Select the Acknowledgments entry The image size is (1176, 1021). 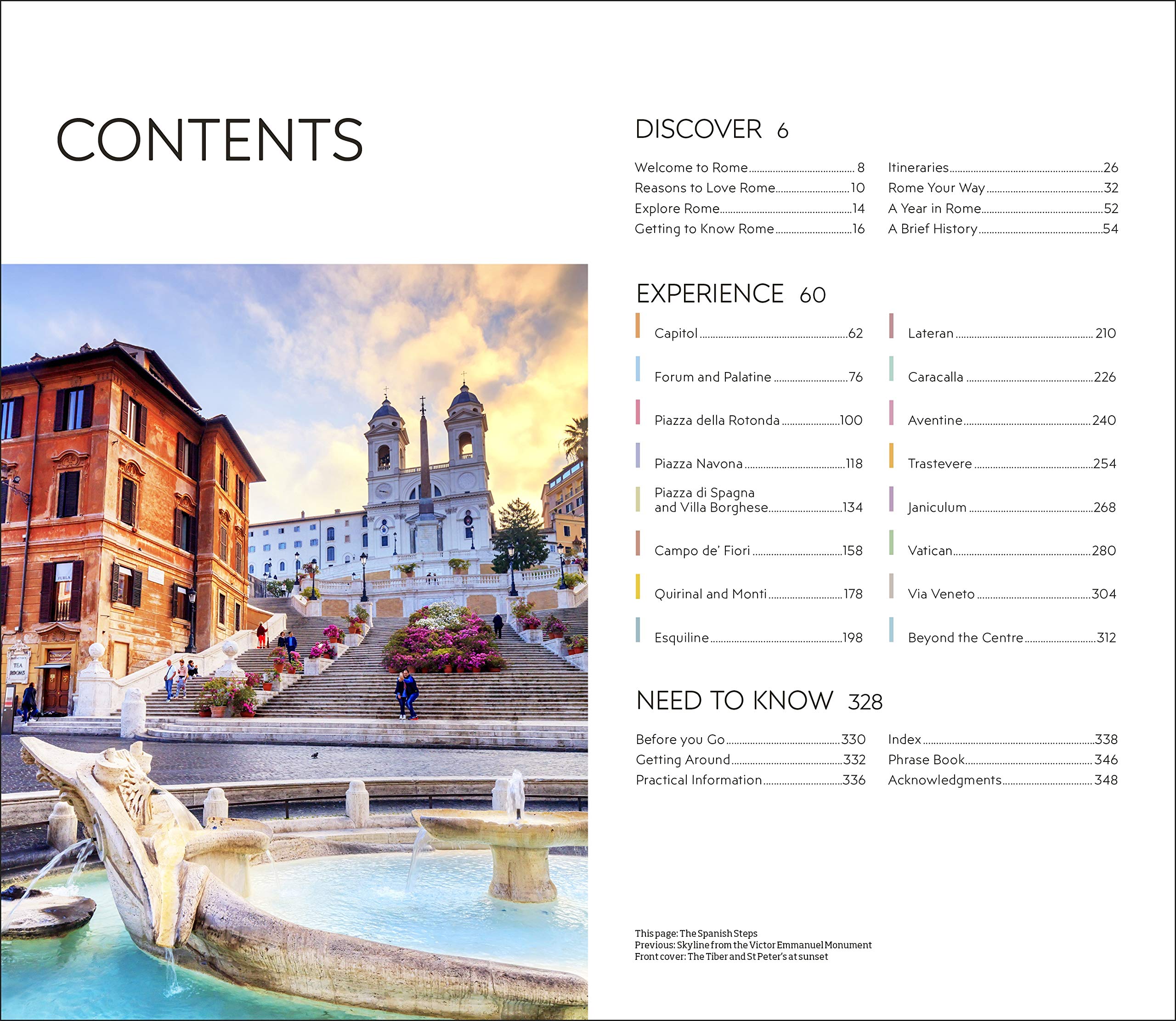[944, 780]
